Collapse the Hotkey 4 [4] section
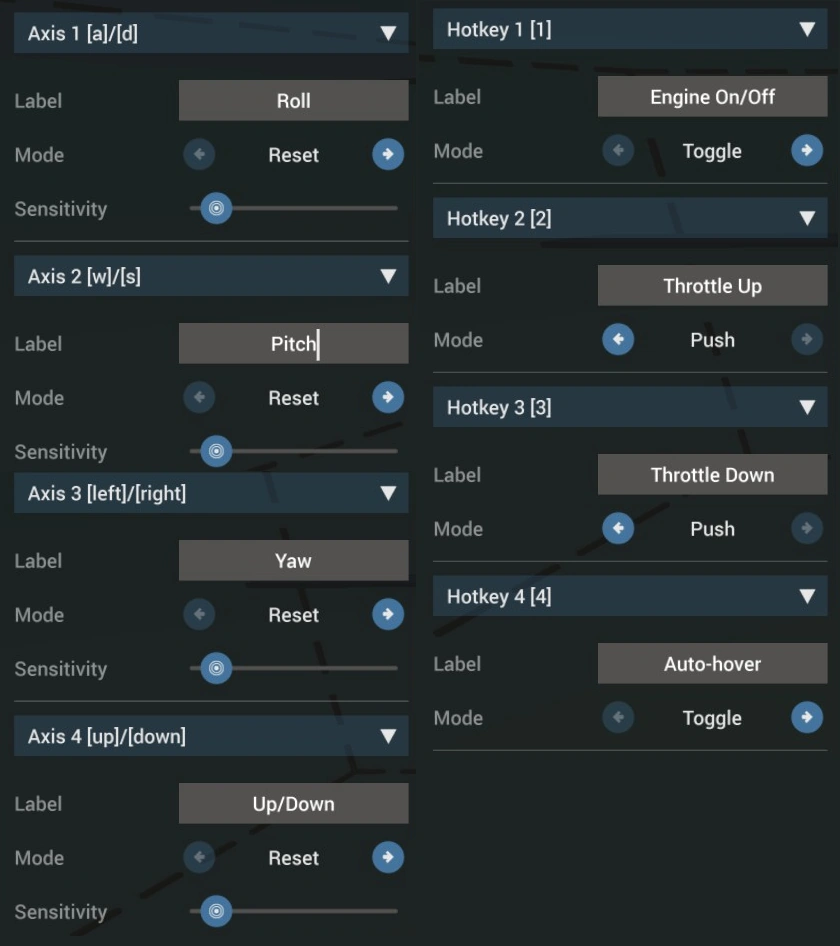The width and height of the screenshot is (840, 946). (x=808, y=597)
